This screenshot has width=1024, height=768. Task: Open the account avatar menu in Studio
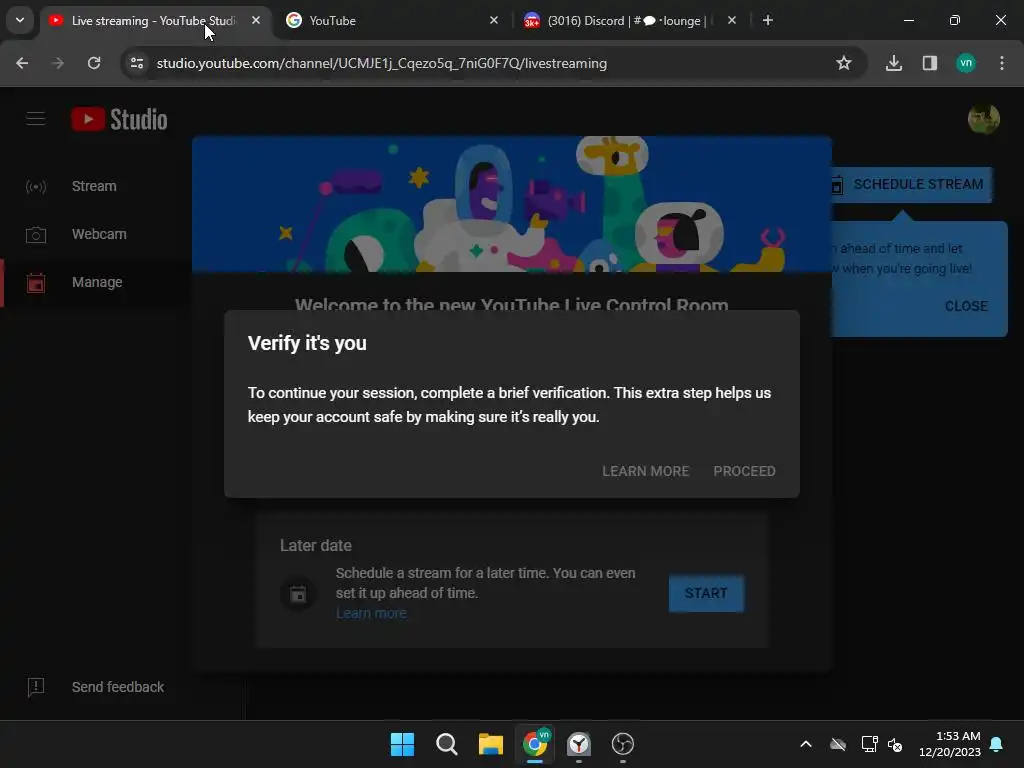click(983, 119)
